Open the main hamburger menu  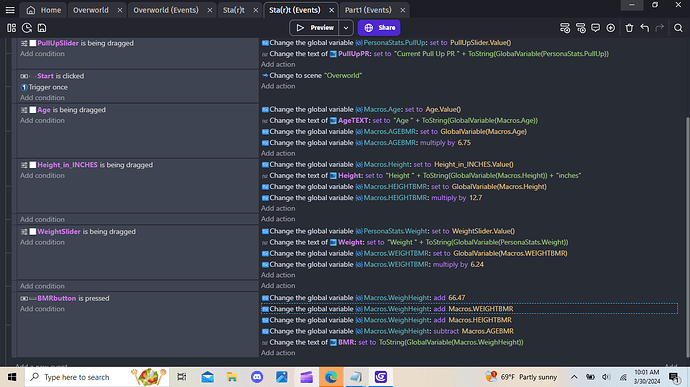click(10, 10)
